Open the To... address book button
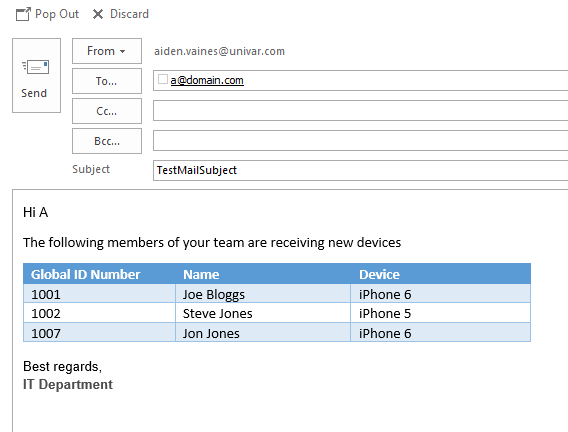This screenshot has height=432, width=568. click(x=107, y=81)
